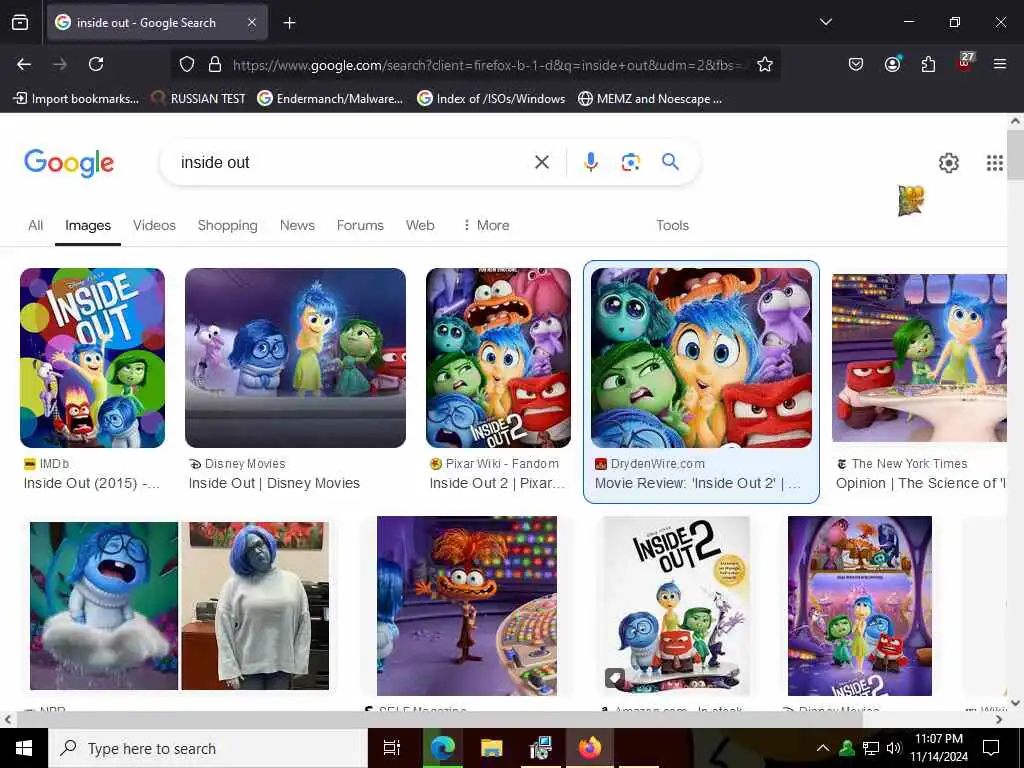
Task: Open MEMZ and Noescape bookmark
Action: coord(650,99)
